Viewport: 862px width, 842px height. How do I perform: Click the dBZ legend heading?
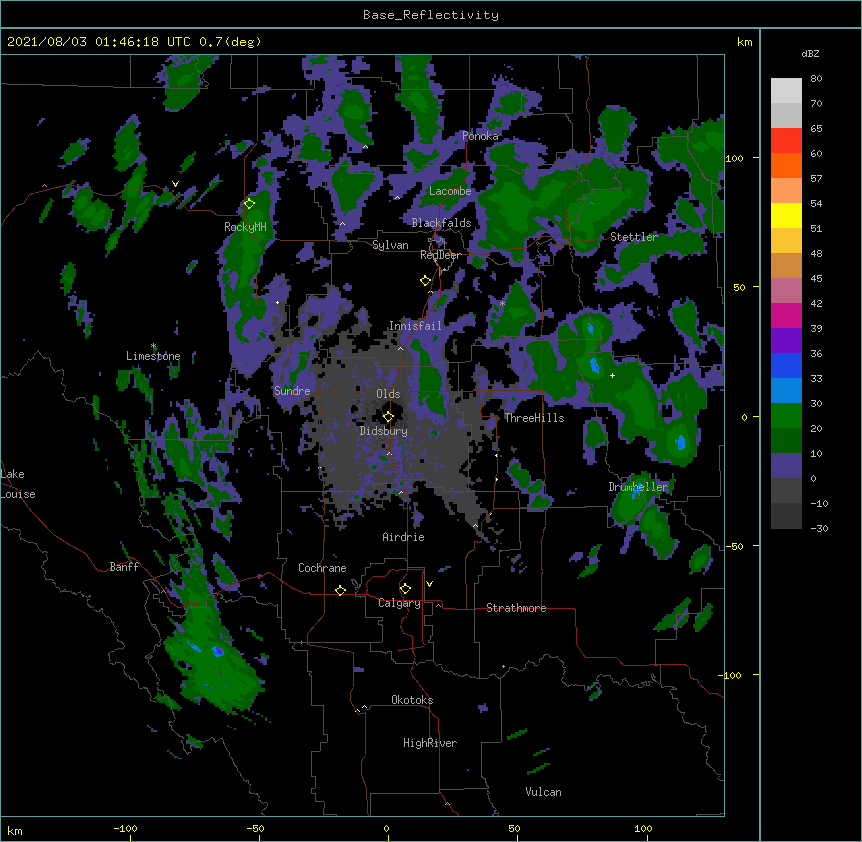tap(810, 54)
